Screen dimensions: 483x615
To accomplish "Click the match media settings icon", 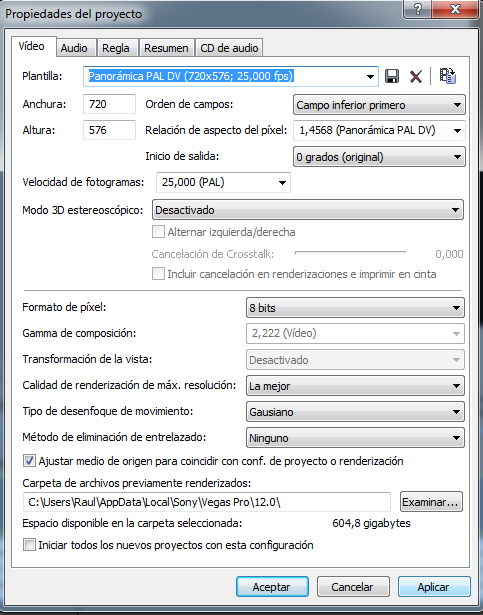I will point(447,76).
